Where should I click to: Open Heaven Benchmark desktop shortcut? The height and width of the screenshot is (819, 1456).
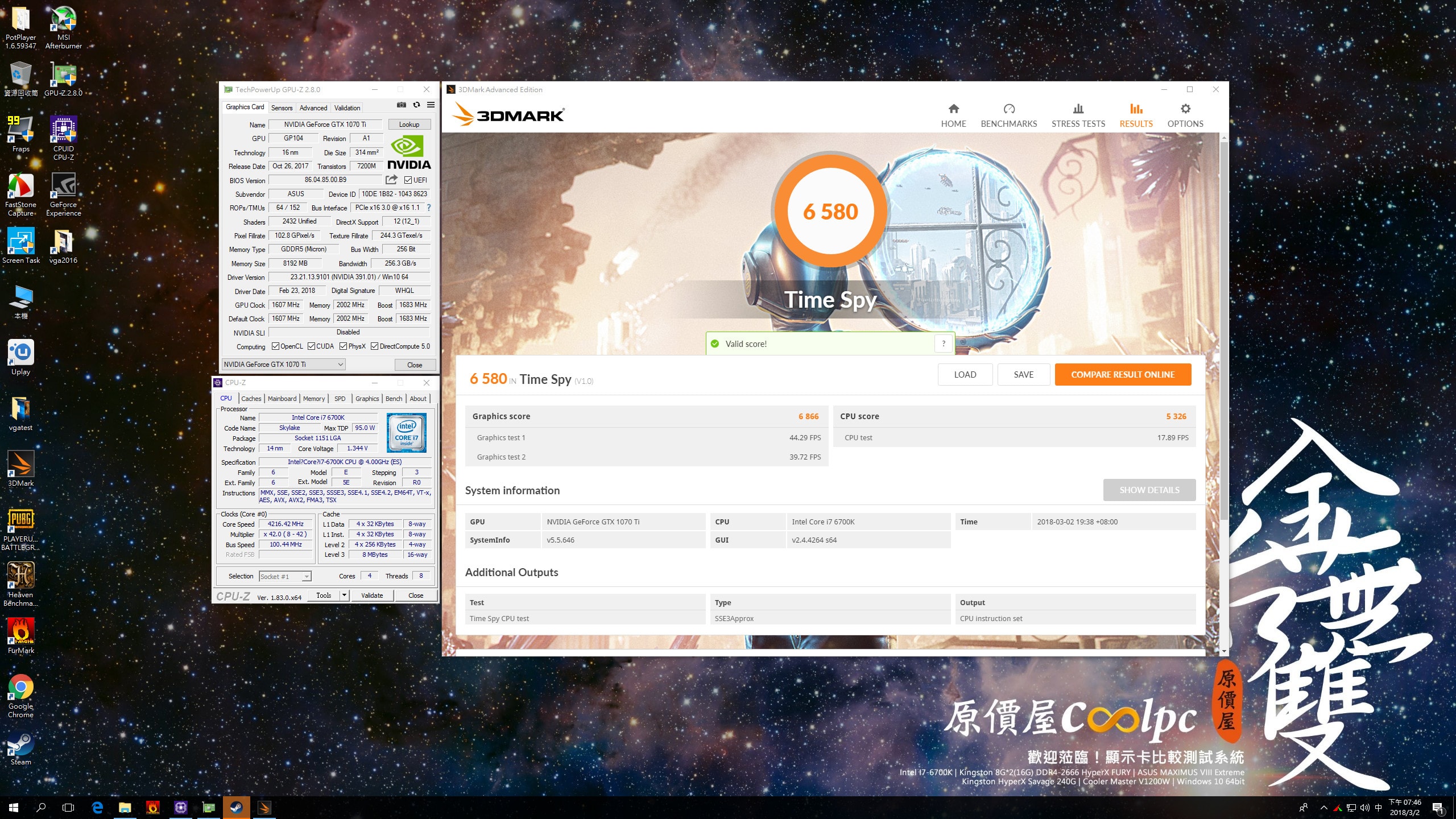[21, 584]
